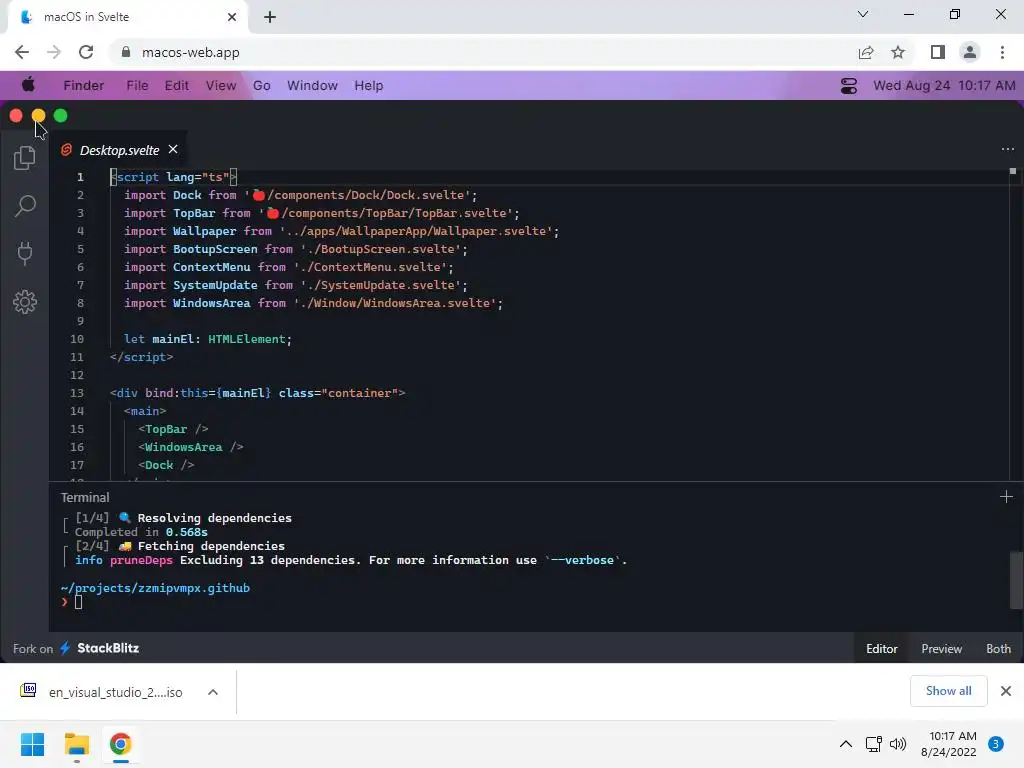
Task: Open the editor more options ellipsis
Action: pyautogui.click(x=1008, y=150)
